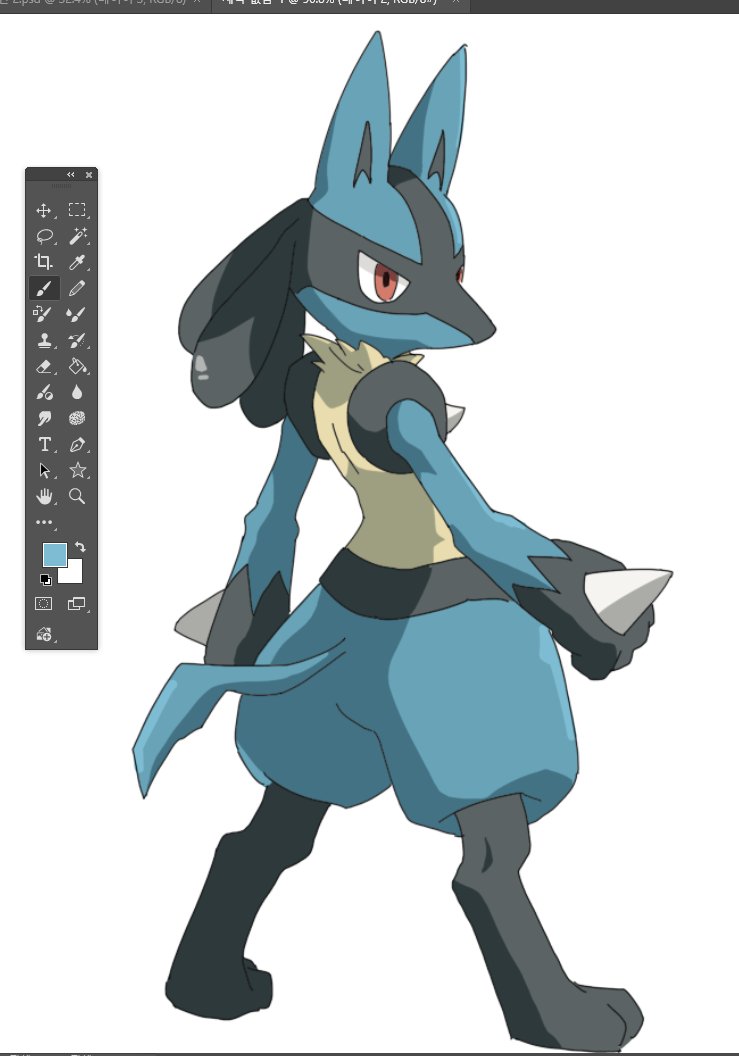Image resolution: width=739 pixels, height=1056 pixels.
Task: Select the Eyedropper tool
Action: coord(77,262)
